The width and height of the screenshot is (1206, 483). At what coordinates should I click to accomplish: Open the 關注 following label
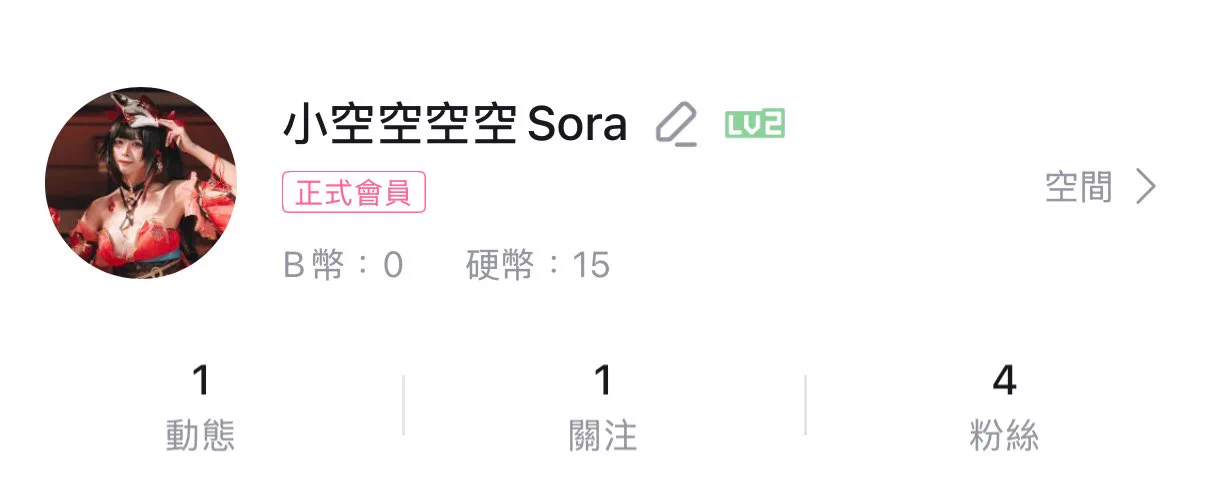[x=602, y=436]
